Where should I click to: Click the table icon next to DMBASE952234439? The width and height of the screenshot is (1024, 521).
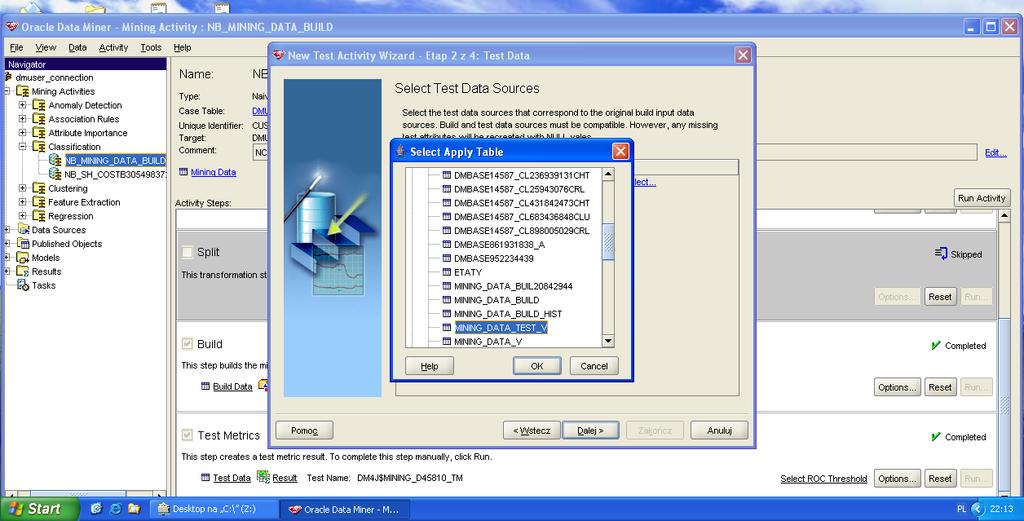pos(447,259)
